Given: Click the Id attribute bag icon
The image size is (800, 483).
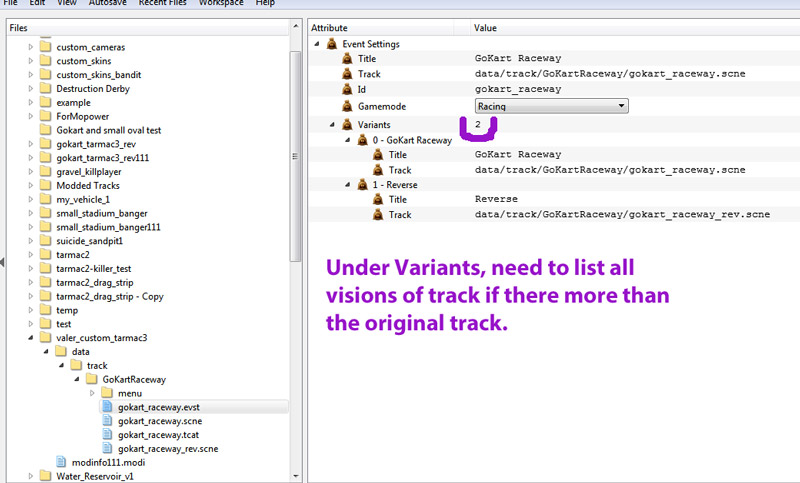Looking at the screenshot, I should (x=347, y=89).
